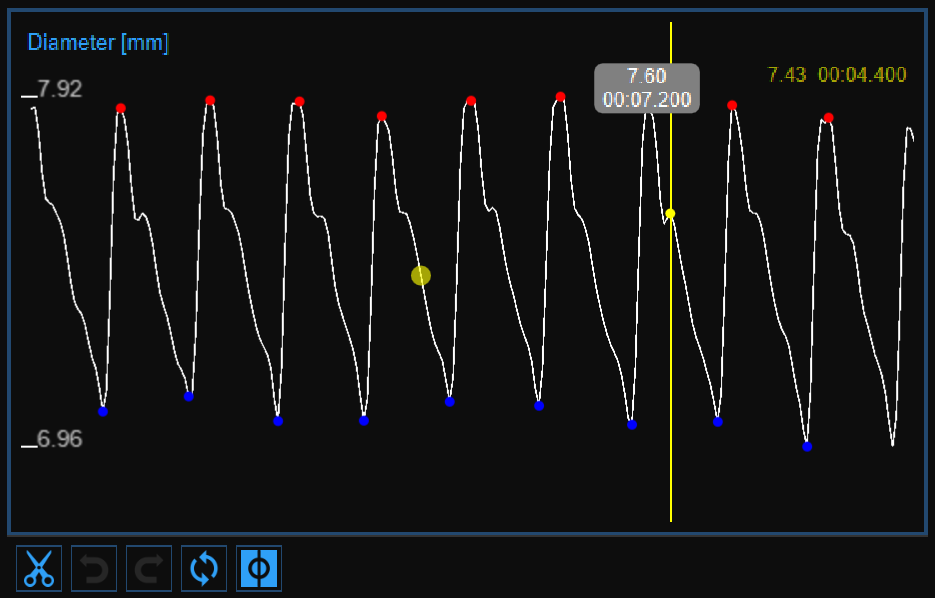Click the last red peak marker on right
Image resolution: width=935 pixels, height=598 pixels.
[828, 118]
